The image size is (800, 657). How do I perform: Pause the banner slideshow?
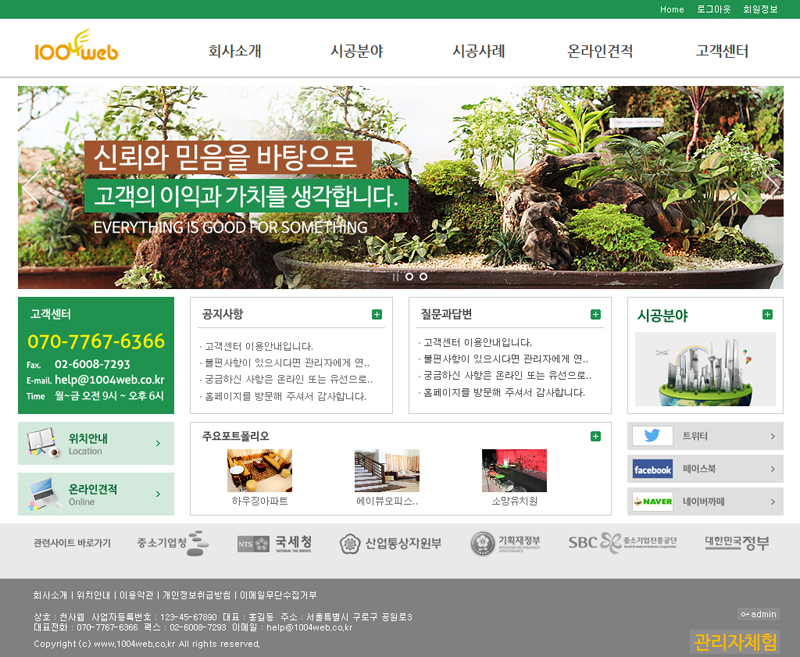395,276
